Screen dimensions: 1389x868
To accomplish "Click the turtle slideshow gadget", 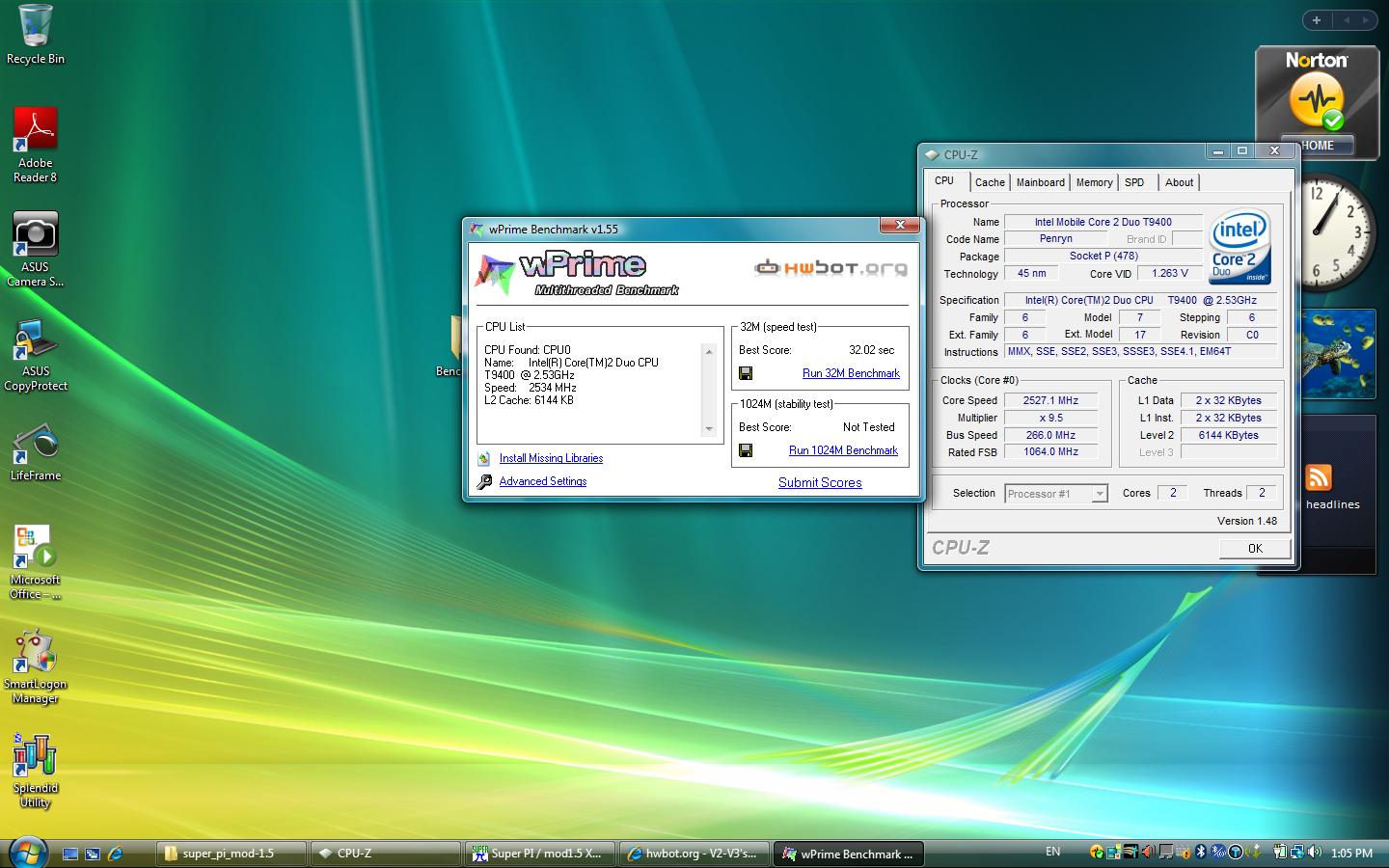I will point(1337,354).
